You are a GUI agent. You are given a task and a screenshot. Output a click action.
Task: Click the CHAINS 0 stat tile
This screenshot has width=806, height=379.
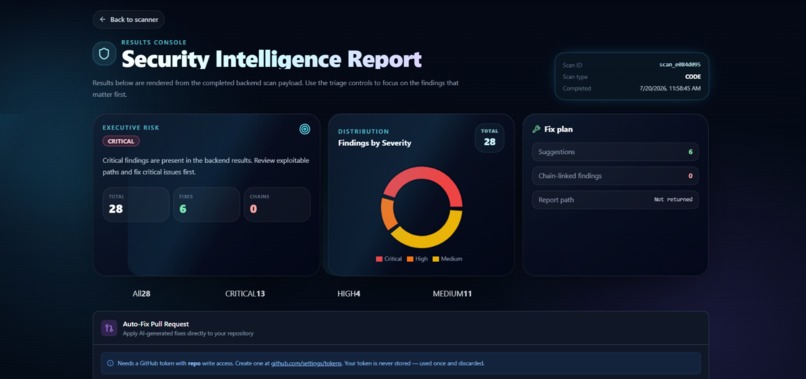pos(277,204)
